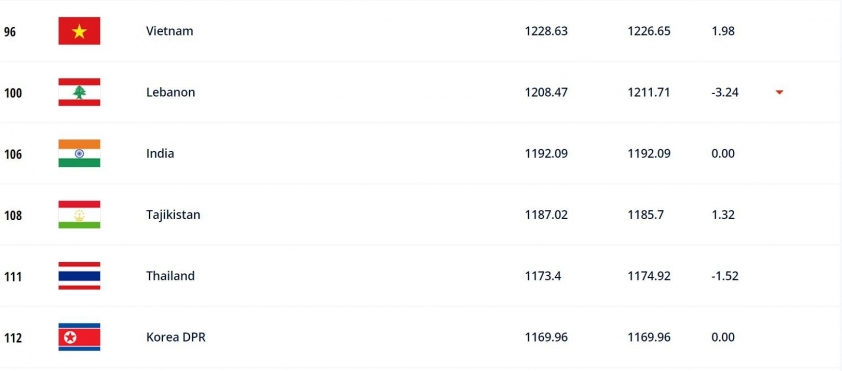Click the India flag icon

pyautogui.click(x=79, y=154)
